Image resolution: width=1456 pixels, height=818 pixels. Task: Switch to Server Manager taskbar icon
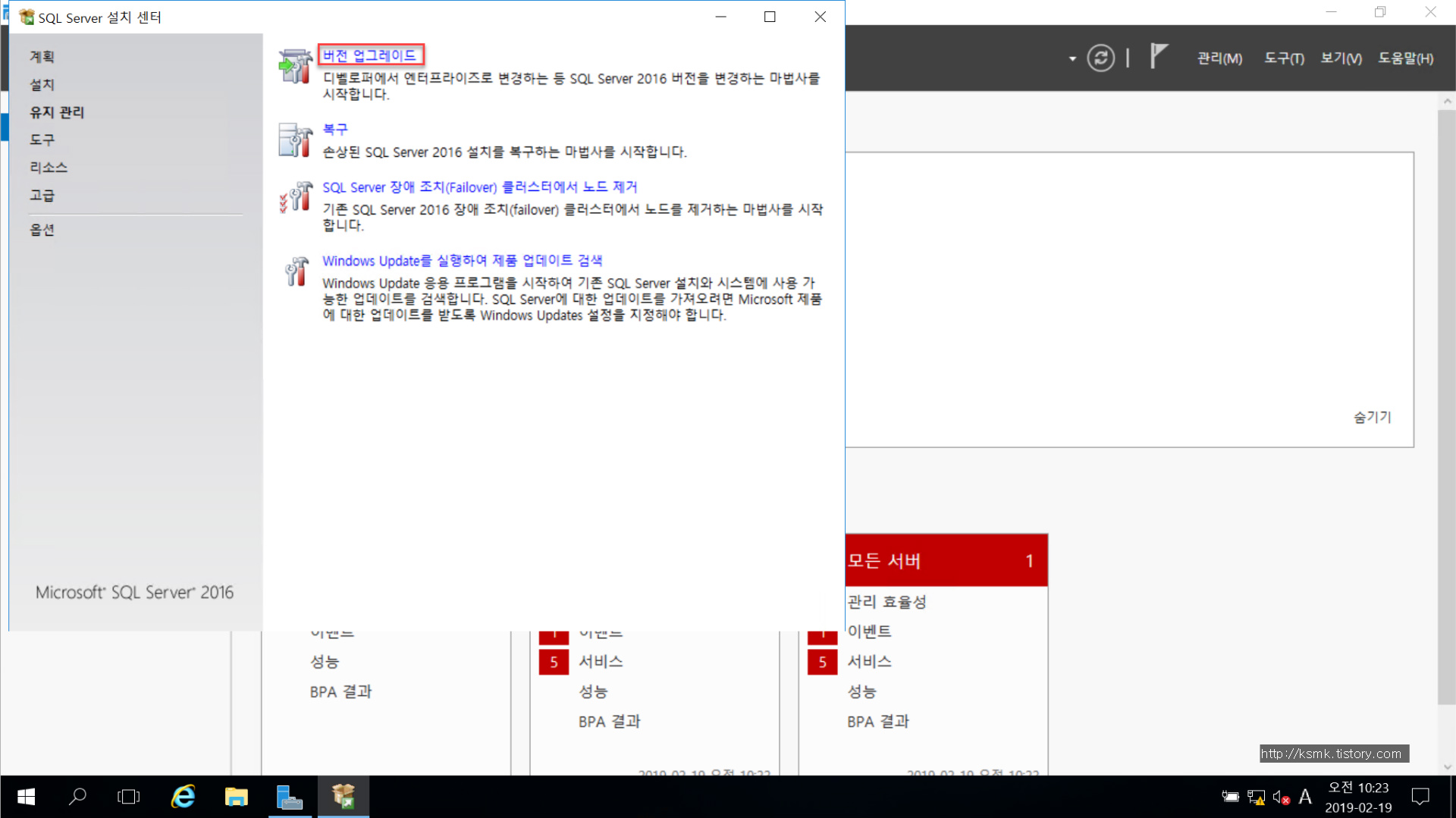click(290, 797)
